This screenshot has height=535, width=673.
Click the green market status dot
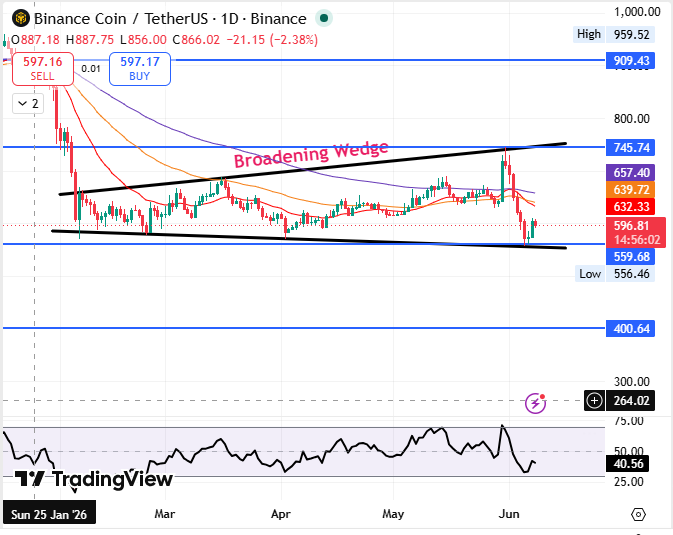[x=324, y=18]
